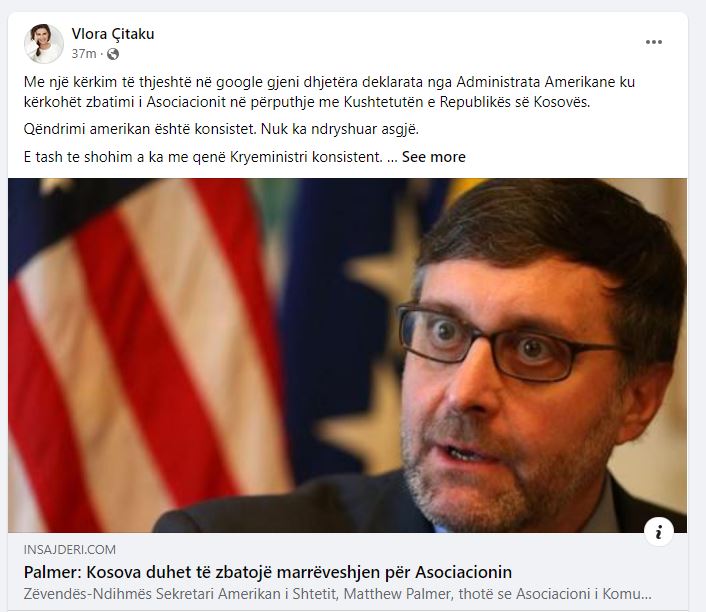Click the info icon on link preview

click(659, 532)
